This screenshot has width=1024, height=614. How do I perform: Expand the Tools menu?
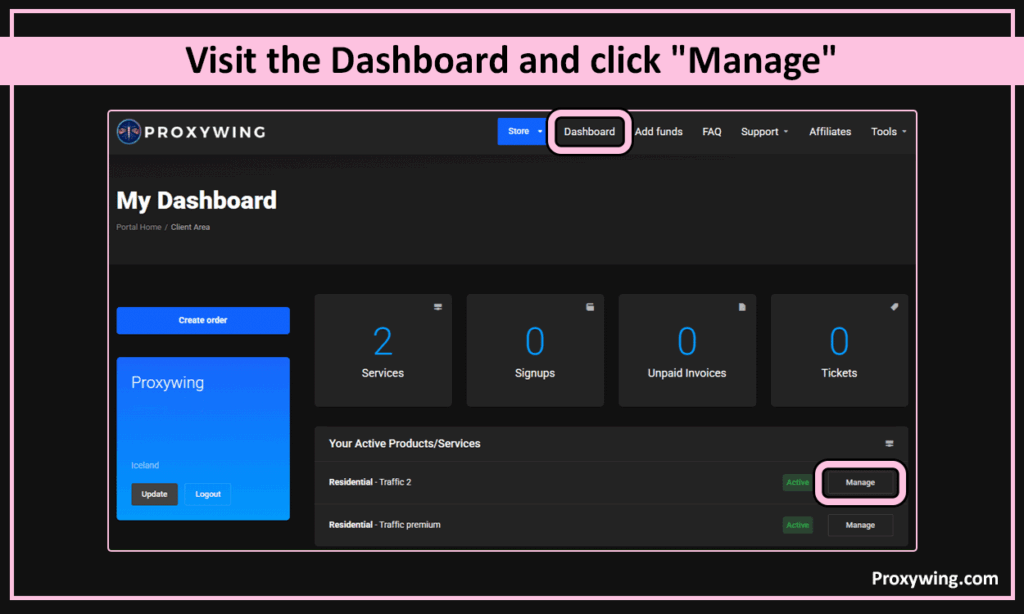coord(888,132)
